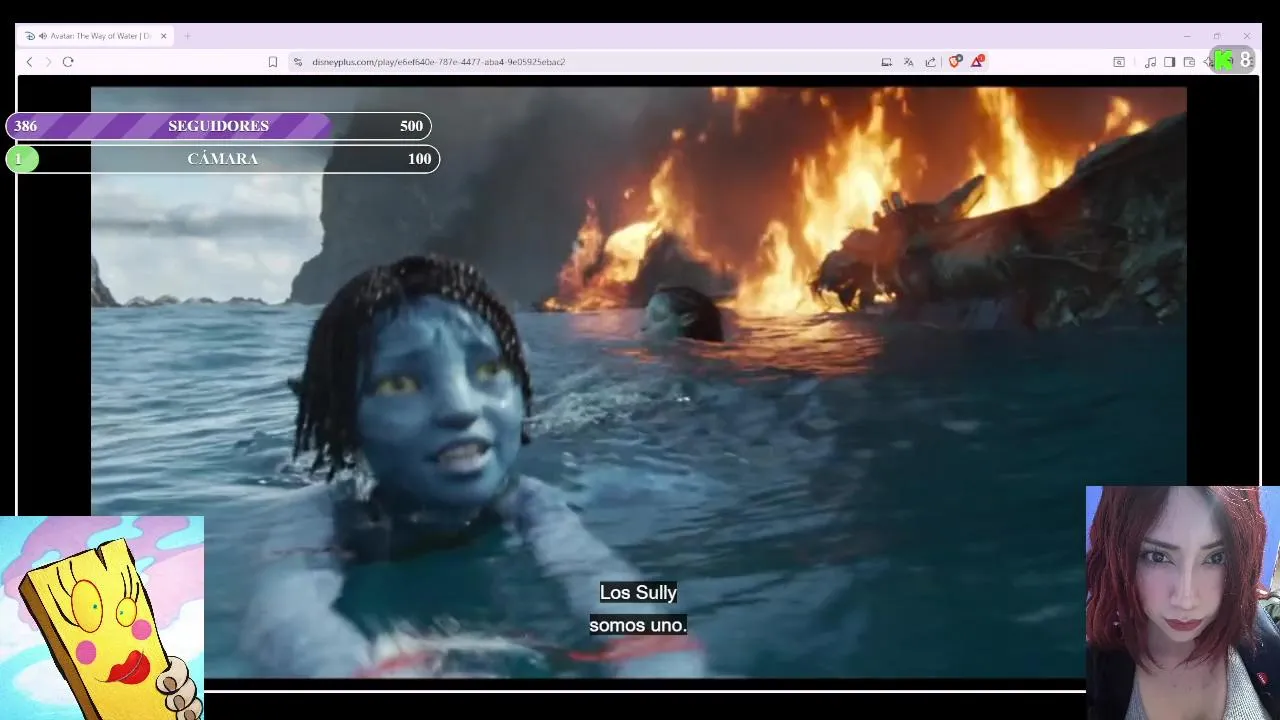Share this page via share icon

click(x=930, y=62)
